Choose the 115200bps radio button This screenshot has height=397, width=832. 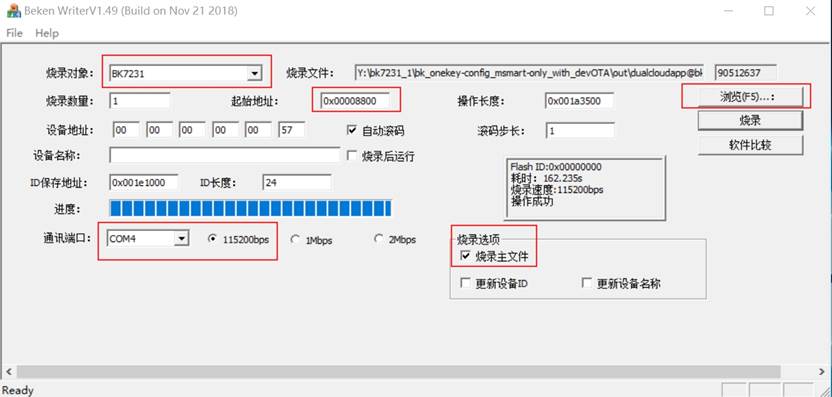point(212,239)
